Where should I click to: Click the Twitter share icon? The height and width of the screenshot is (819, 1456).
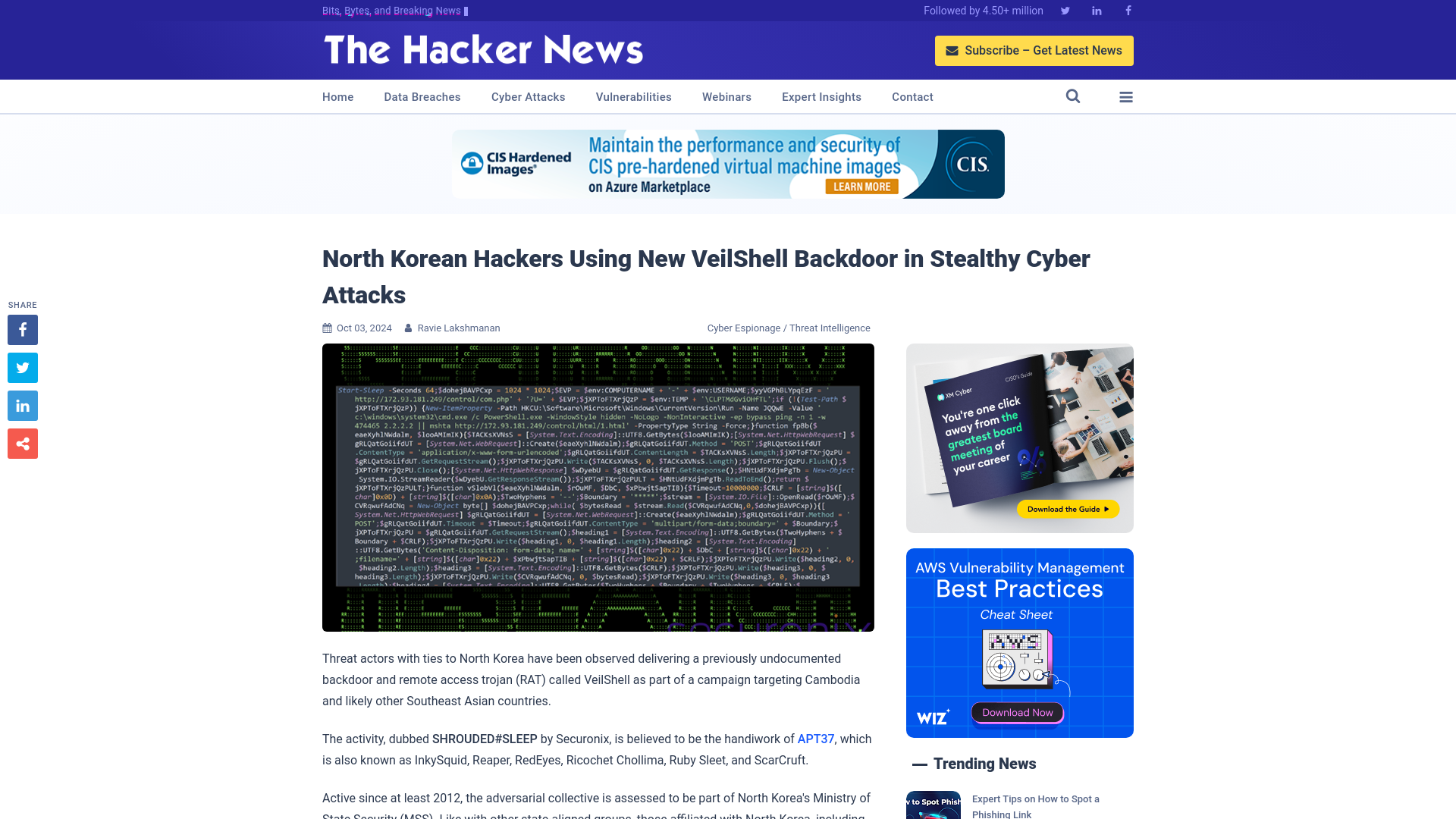point(22,367)
